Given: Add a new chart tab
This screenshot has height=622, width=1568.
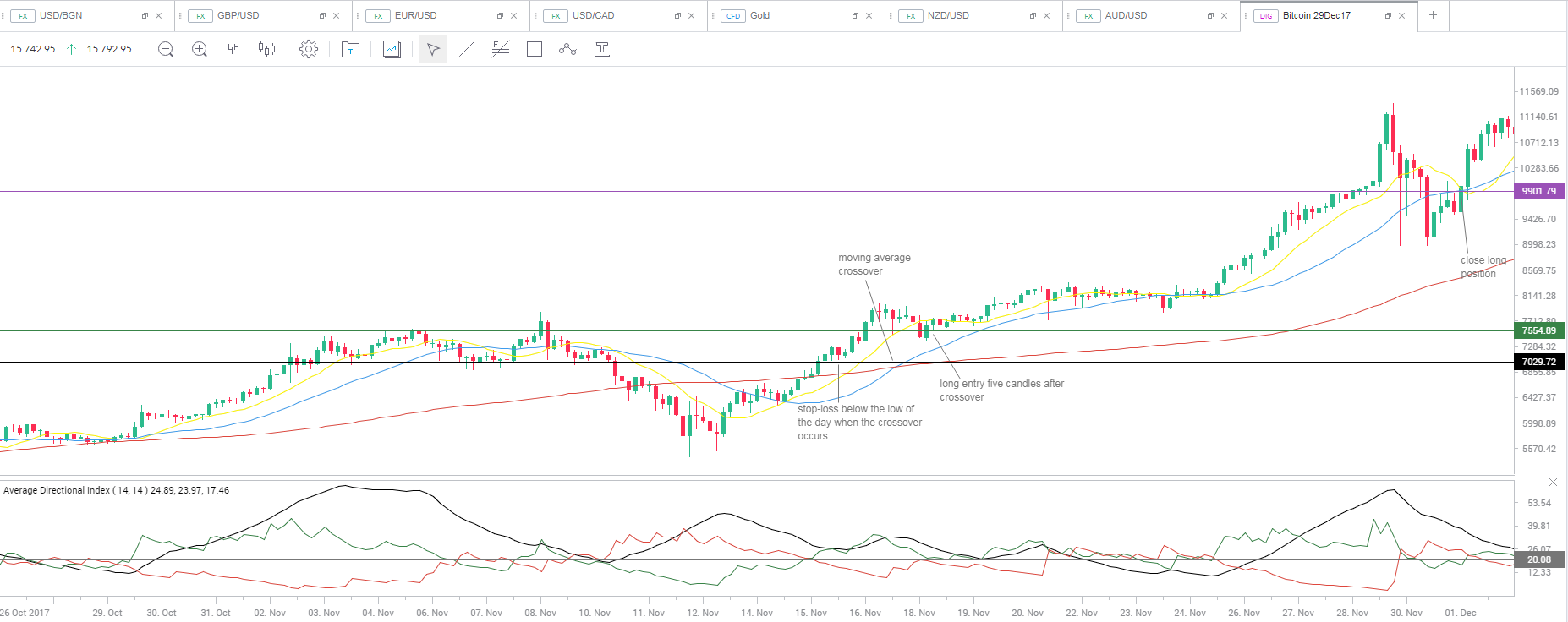Looking at the screenshot, I should 1433,15.
